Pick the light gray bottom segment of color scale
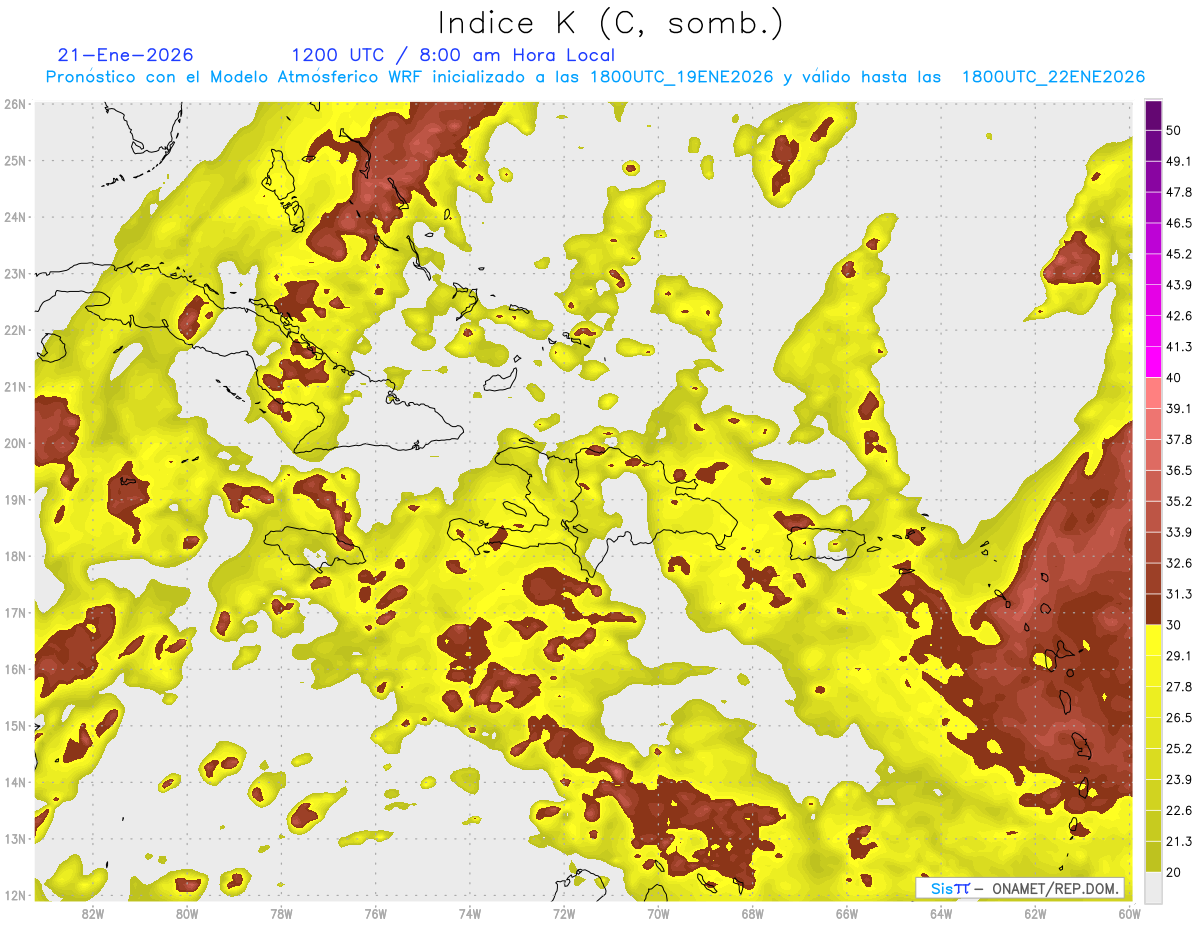This screenshot has height=927, width=1200. [1153, 887]
